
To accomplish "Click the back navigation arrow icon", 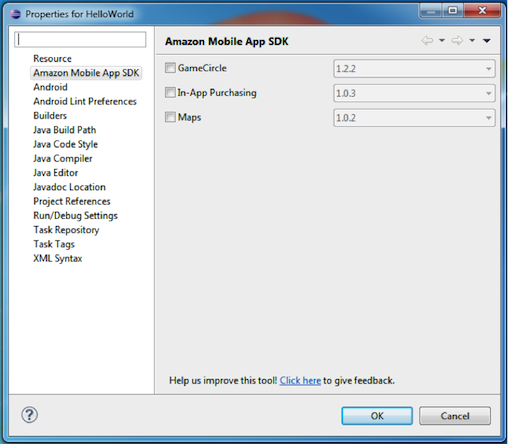I will 427,41.
